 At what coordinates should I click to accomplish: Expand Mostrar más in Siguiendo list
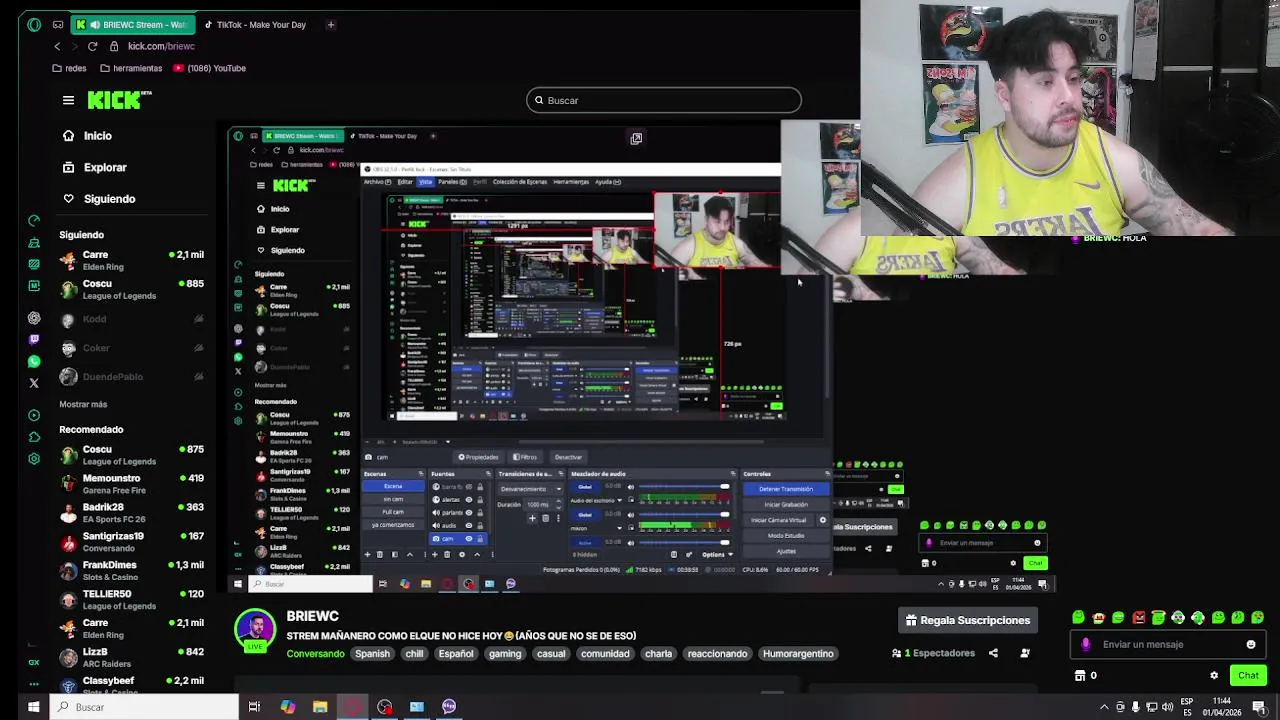point(83,405)
